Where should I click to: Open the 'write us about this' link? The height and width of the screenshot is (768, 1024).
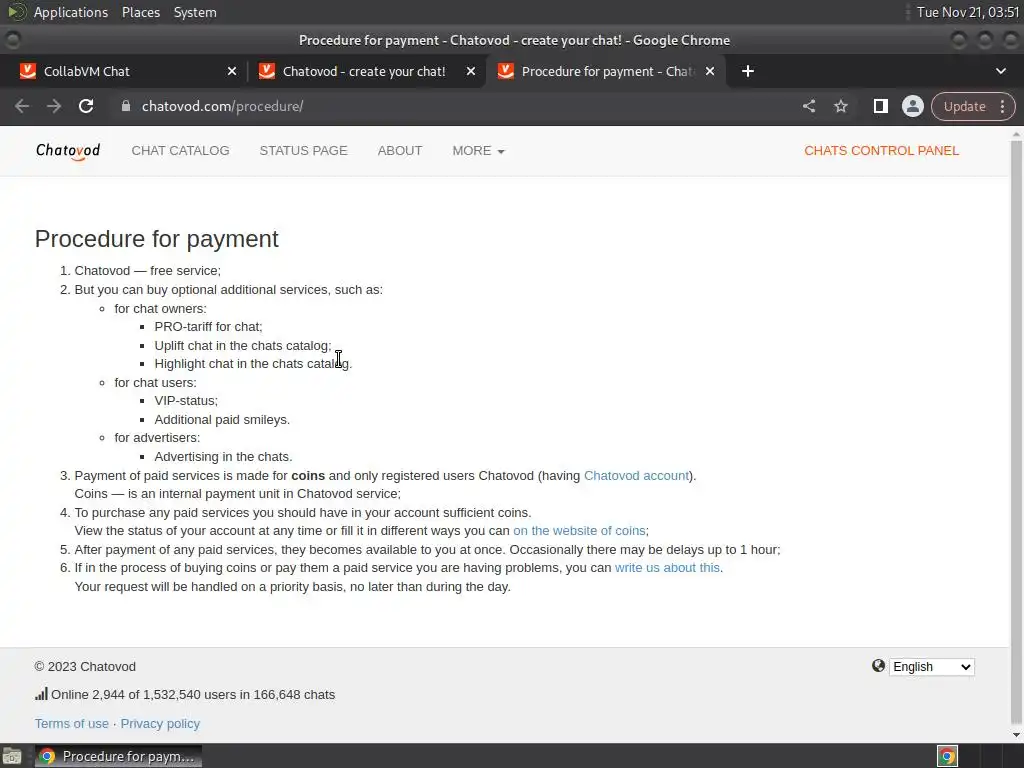[667, 568]
